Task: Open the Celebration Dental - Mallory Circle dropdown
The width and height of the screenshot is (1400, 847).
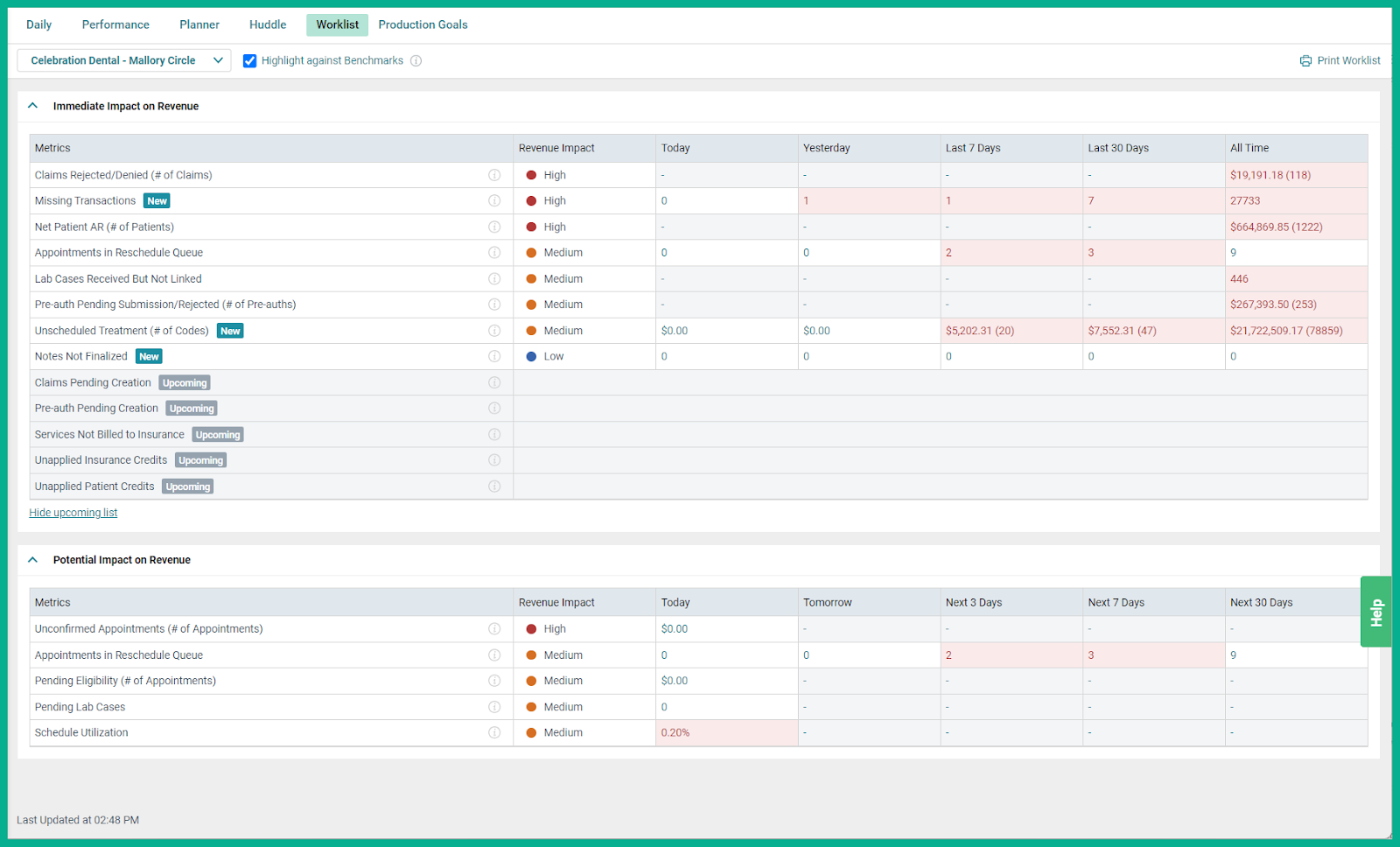Action: tap(123, 60)
